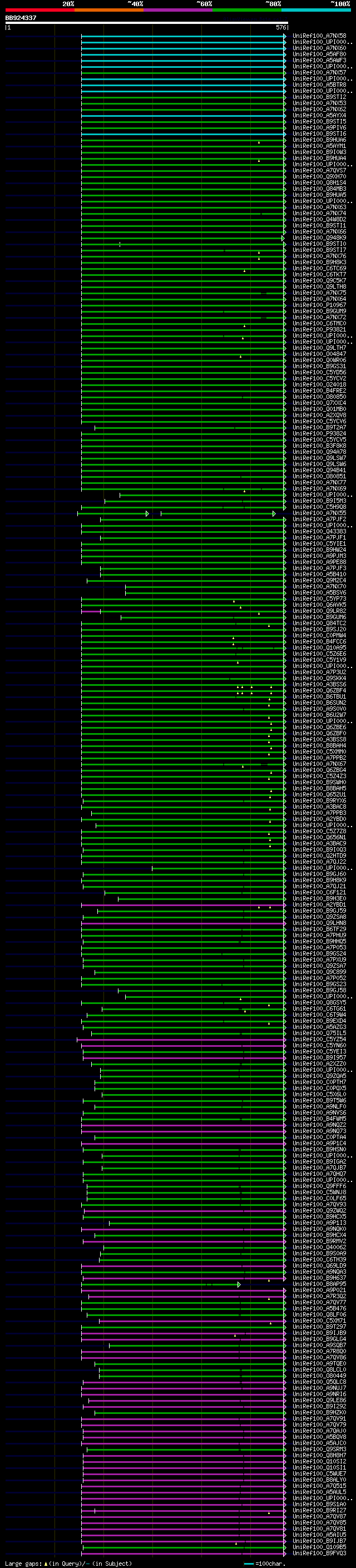Image resolution: width=356 pixels, height=1568 pixels.
Task: Select the UniRef100_A7NX67 label
Action: click(x=319, y=763)
